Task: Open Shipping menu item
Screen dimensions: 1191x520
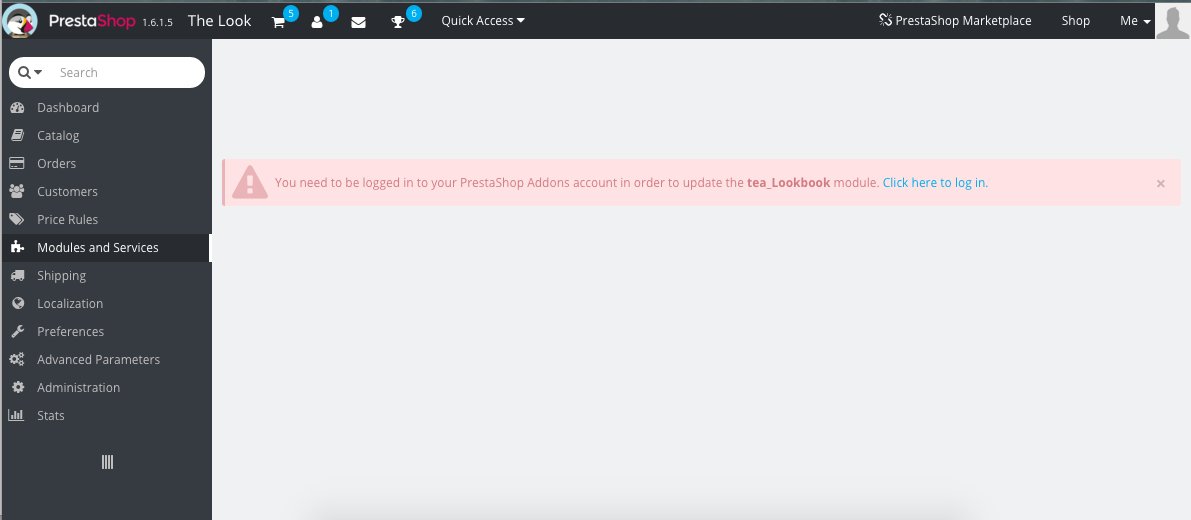Action: click(106, 276)
